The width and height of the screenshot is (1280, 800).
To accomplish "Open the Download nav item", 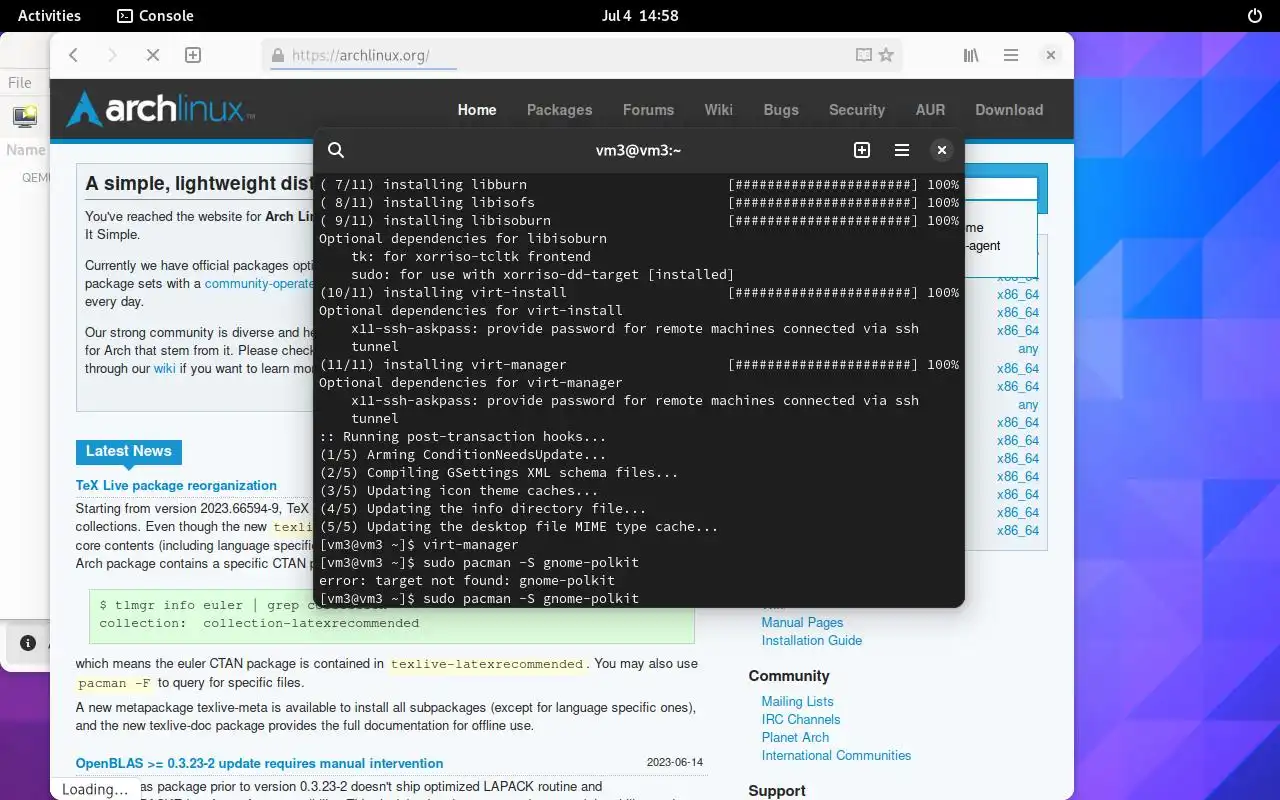I will (x=1009, y=110).
